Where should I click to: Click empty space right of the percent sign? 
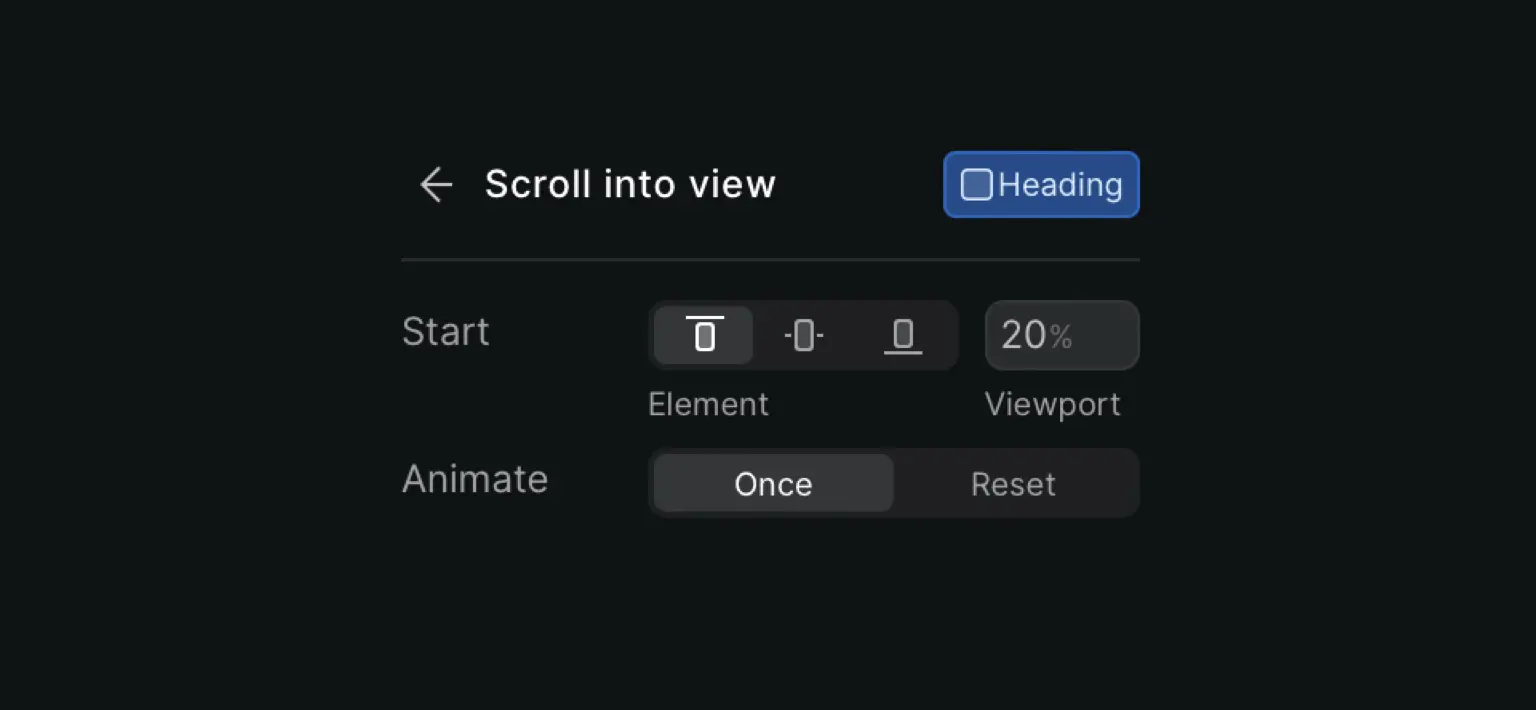pyautogui.click(x=1104, y=336)
